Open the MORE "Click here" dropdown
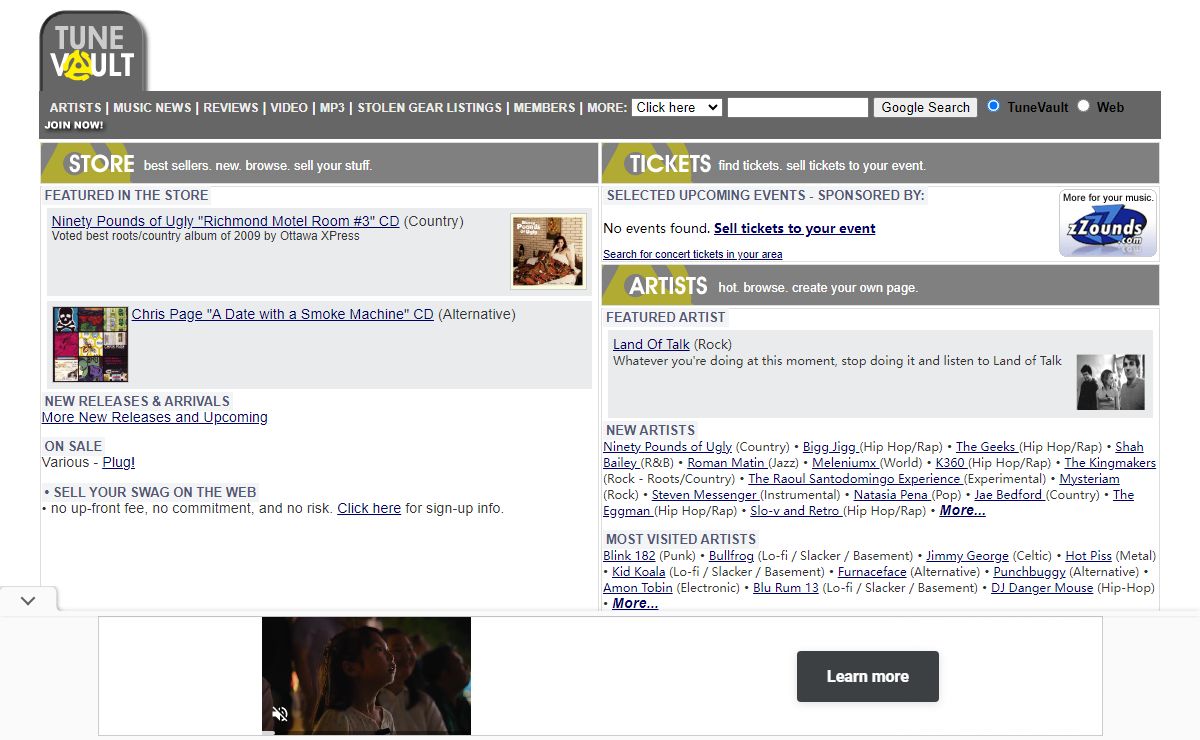The width and height of the screenshot is (1200, 740). click(676, 107)
